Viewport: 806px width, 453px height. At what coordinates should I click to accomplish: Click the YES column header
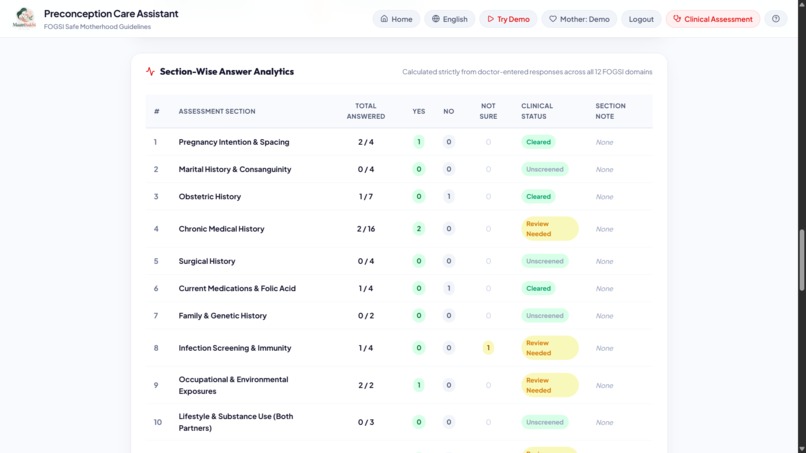[x=418, y=111]
